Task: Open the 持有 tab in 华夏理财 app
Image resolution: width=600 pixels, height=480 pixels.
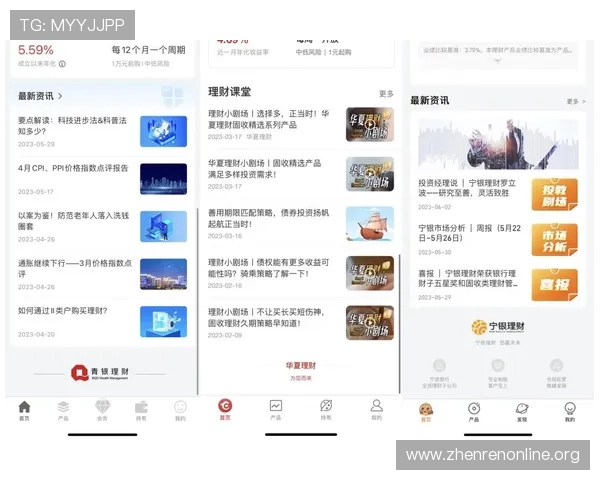Action: point(326,410)
